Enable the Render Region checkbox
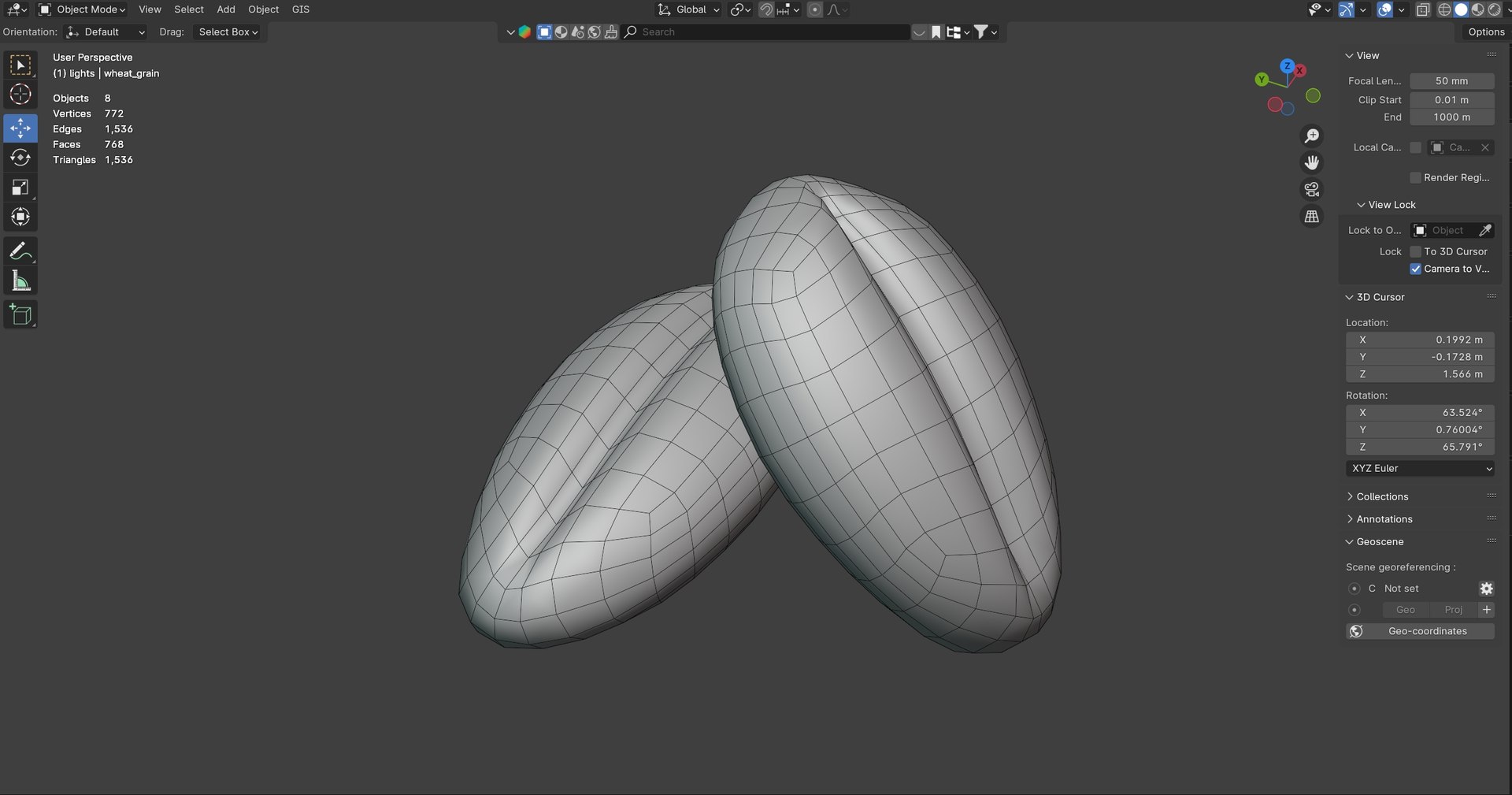Screen dimensions: 1512x795 (x=1415, y=177)
